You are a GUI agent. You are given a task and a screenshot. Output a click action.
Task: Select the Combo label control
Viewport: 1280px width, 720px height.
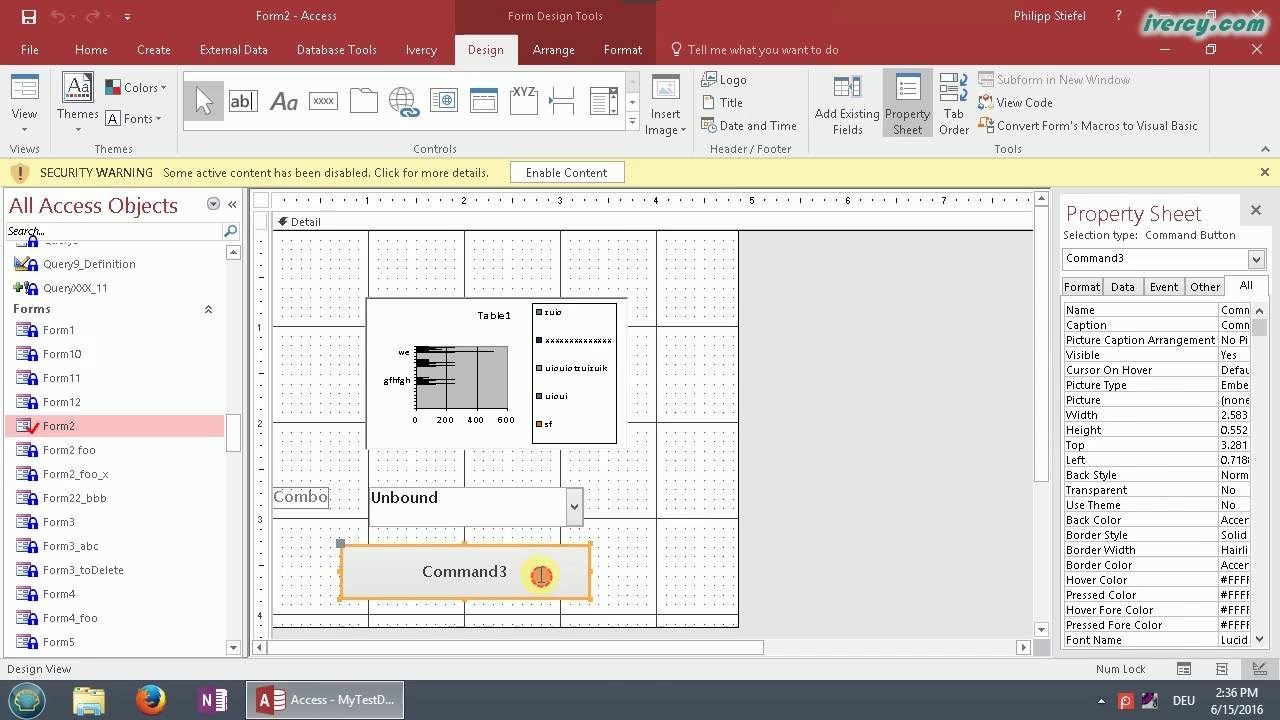pyautogui.click(x=300, y=497)
